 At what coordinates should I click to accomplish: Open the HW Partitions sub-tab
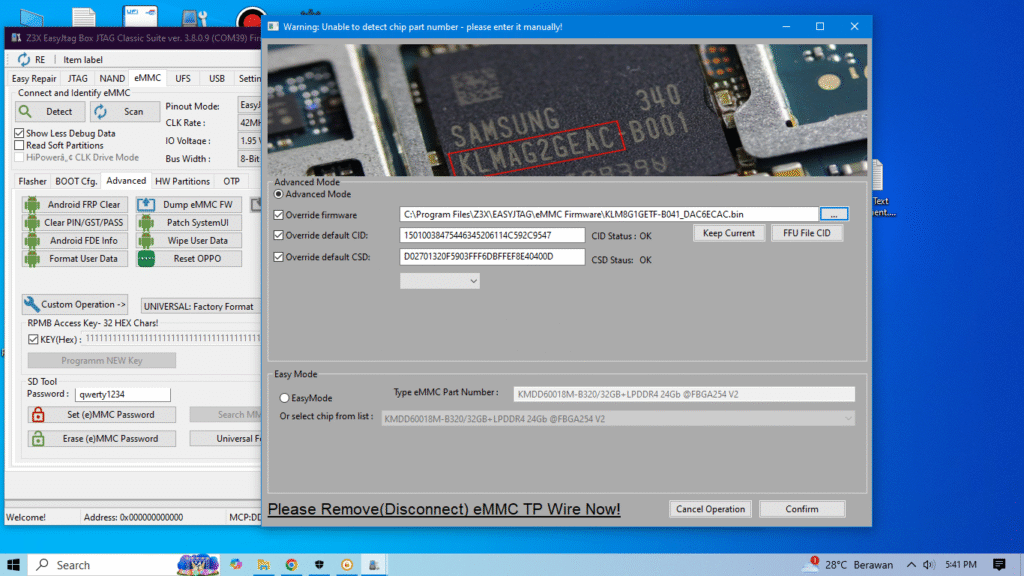pos(182,182)
